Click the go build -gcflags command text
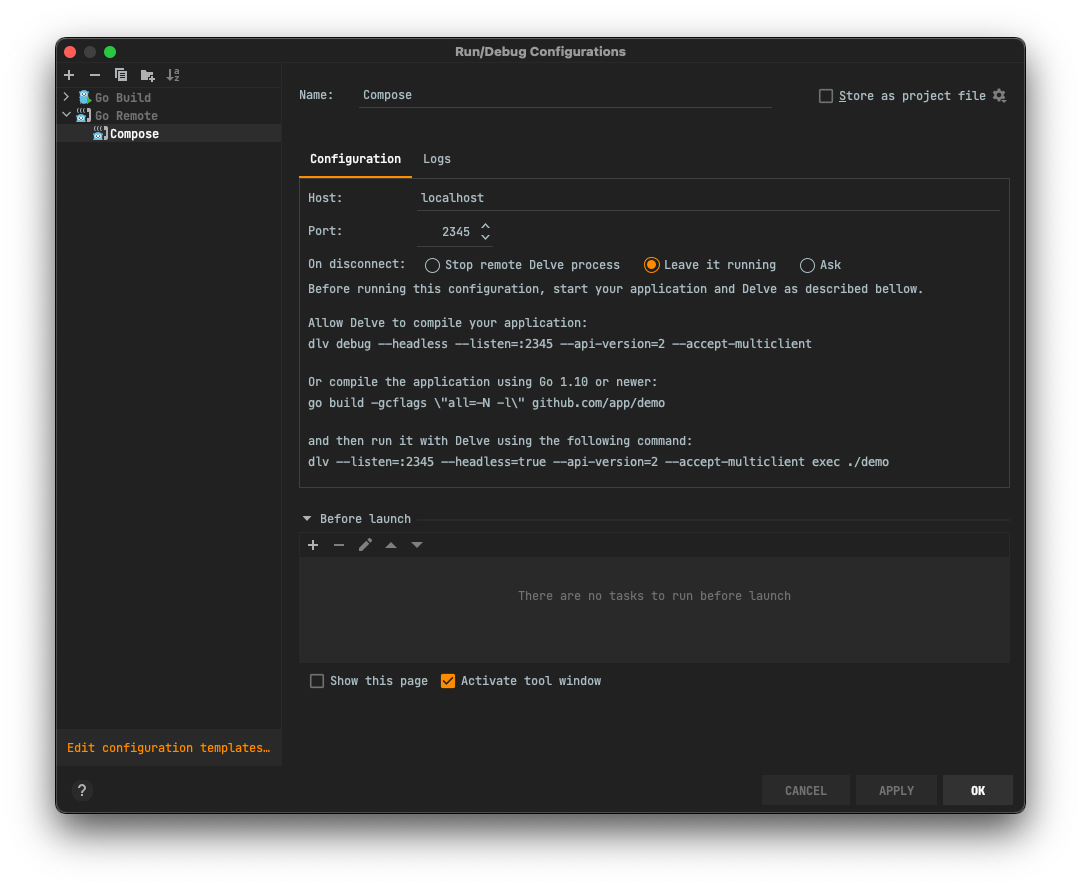 [486, 402]
